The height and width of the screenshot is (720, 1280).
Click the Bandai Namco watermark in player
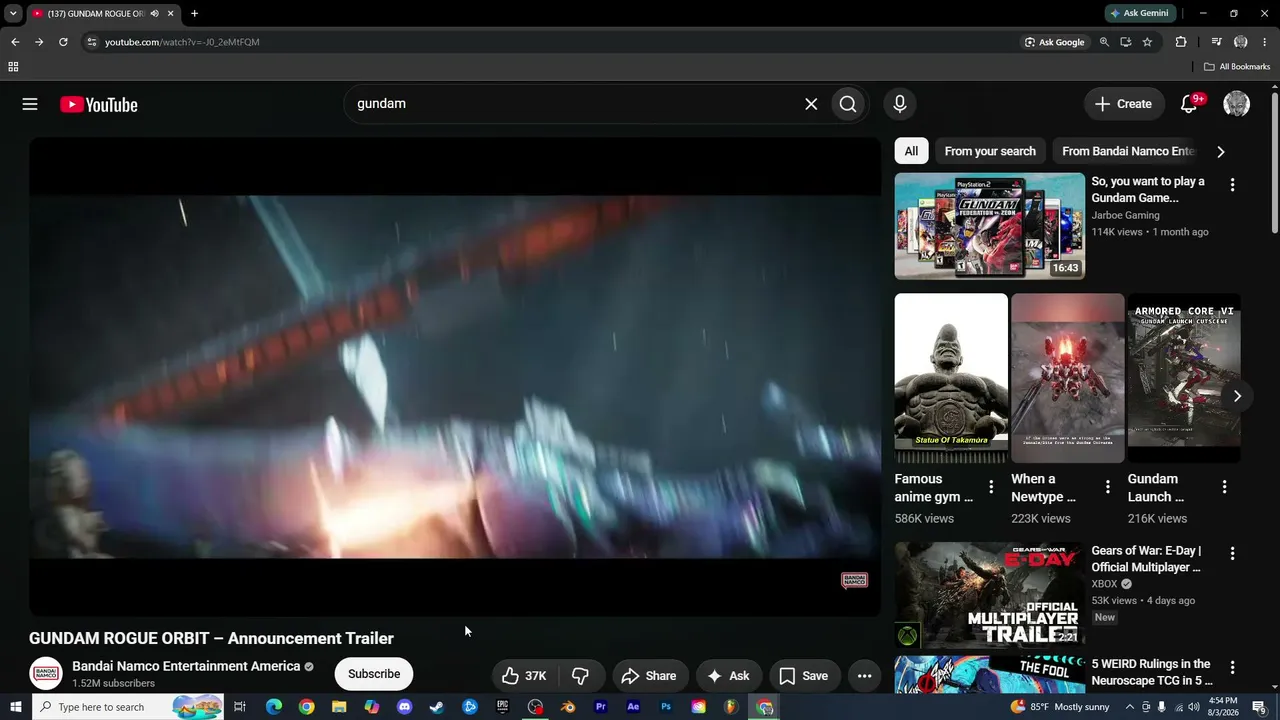coord(855,580)
